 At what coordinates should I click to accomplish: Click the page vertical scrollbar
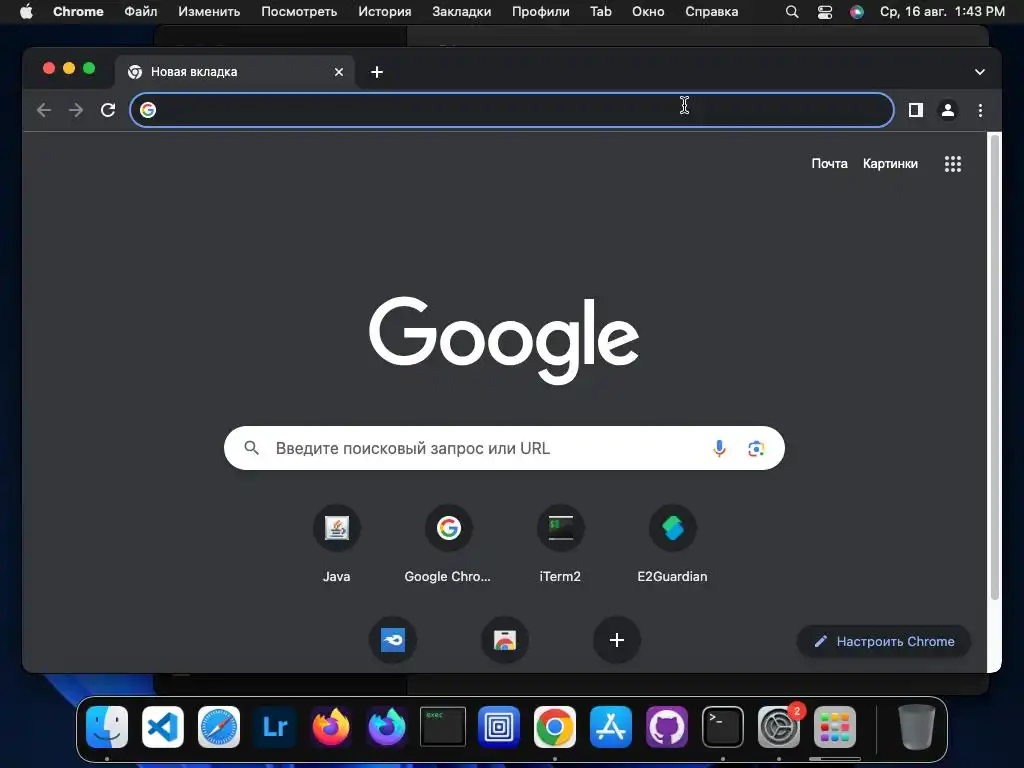995,366
